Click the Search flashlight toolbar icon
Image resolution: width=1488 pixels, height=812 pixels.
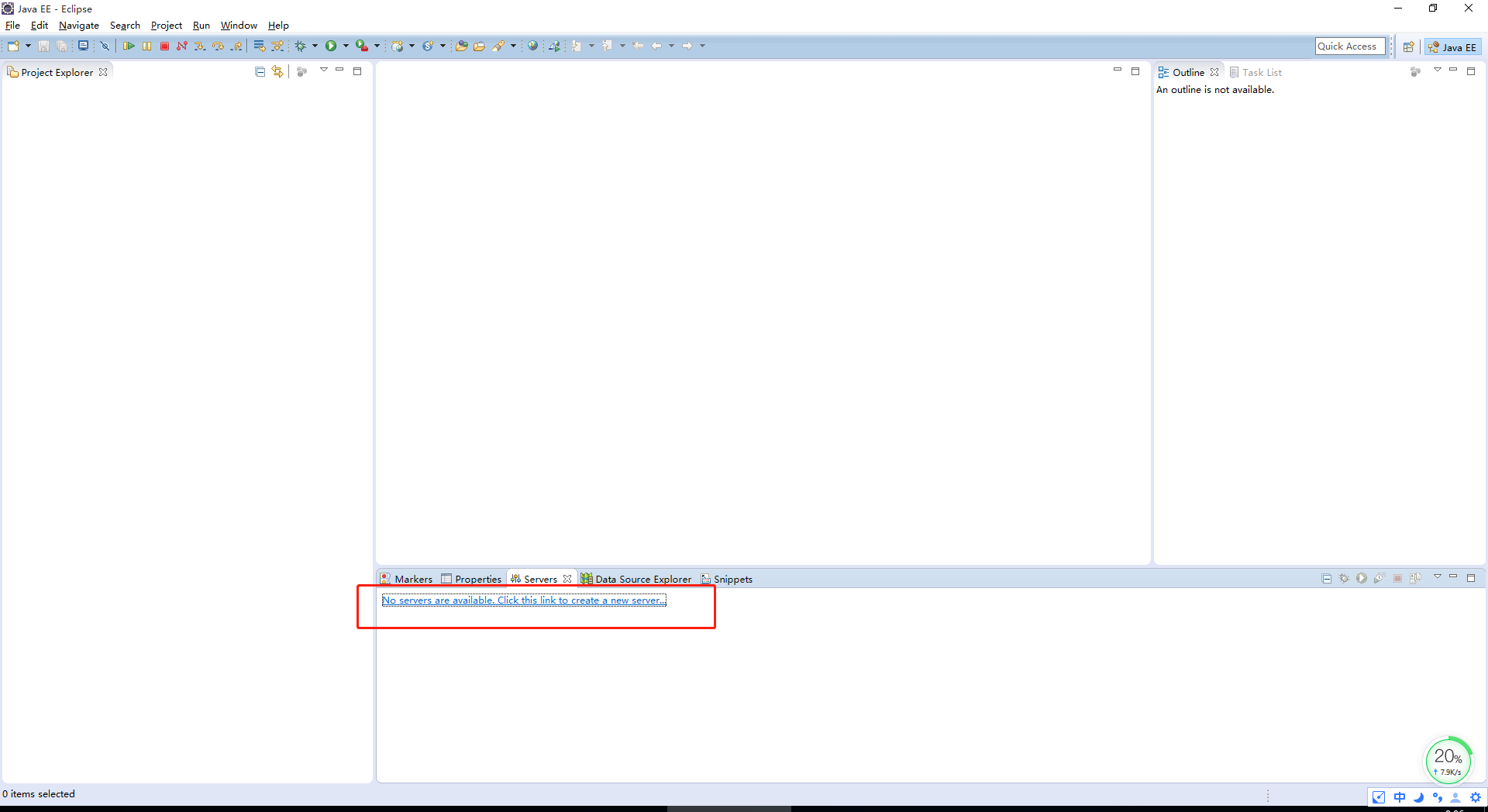pyautogui.click(x=498, y=46)
